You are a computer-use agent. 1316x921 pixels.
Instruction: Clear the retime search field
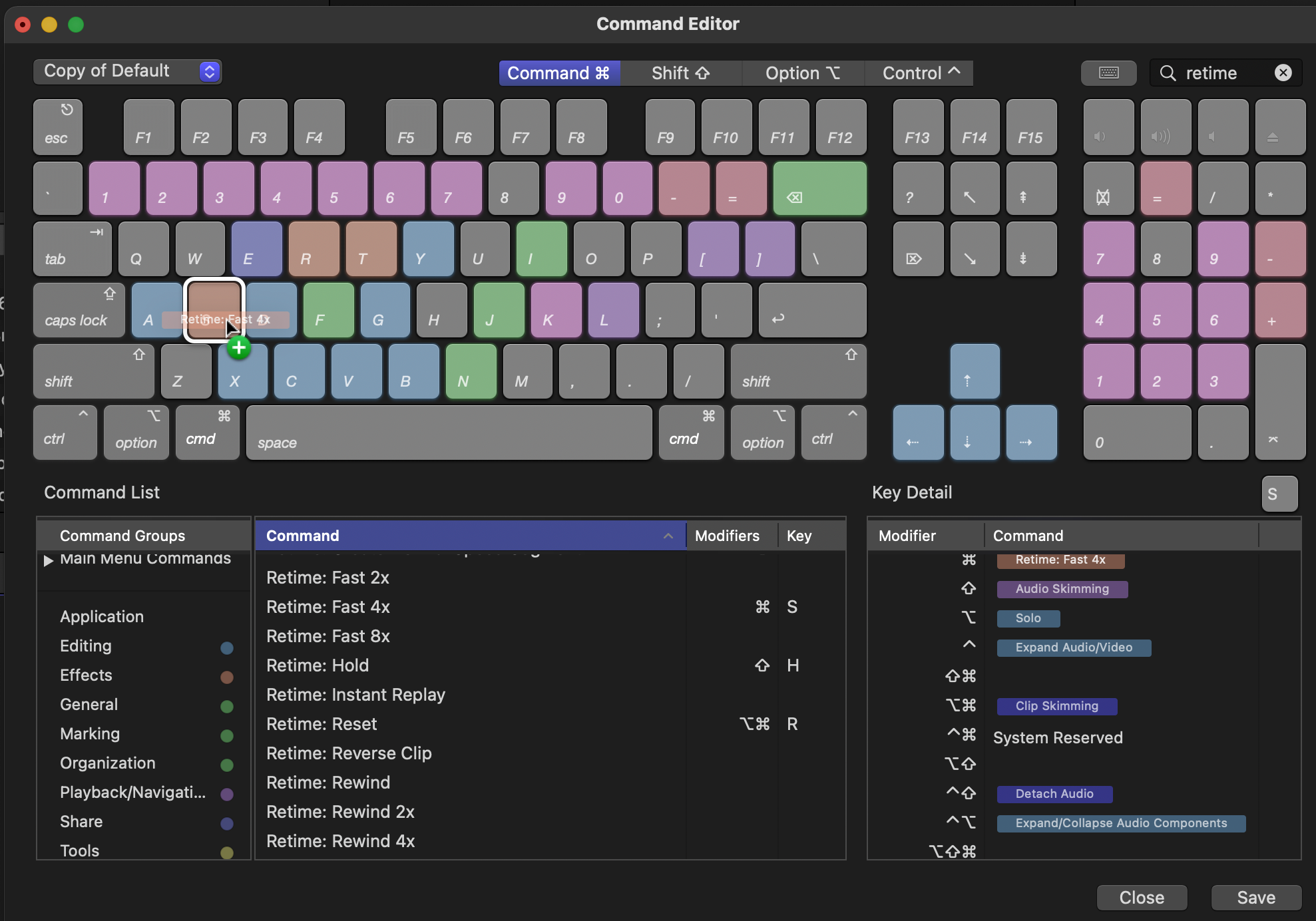coord(1283,73)
